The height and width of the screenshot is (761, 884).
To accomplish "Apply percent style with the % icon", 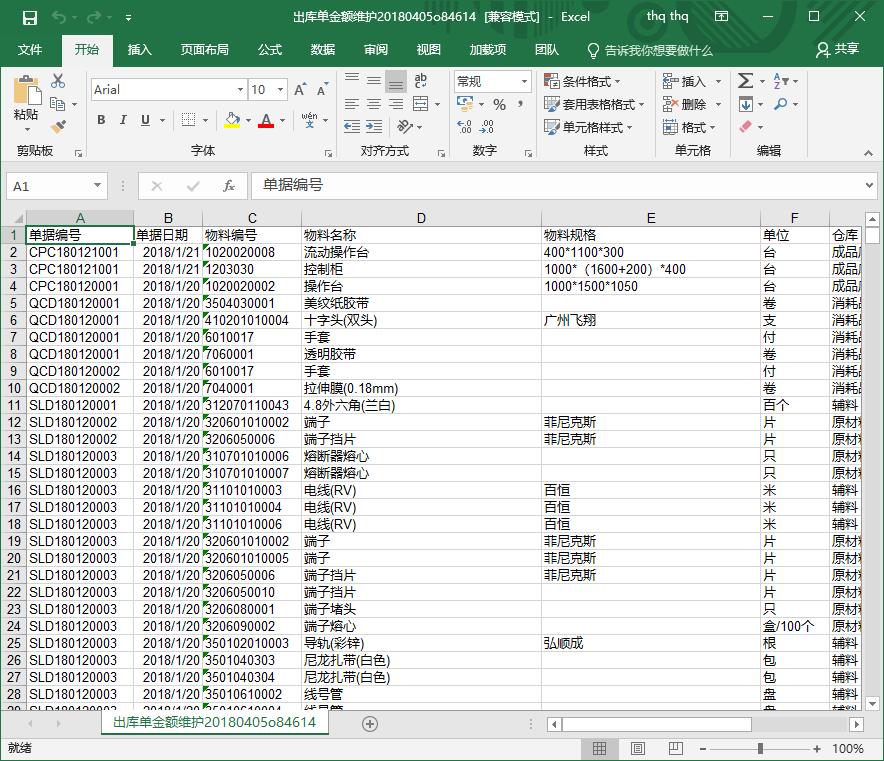I will click(499, 104).
